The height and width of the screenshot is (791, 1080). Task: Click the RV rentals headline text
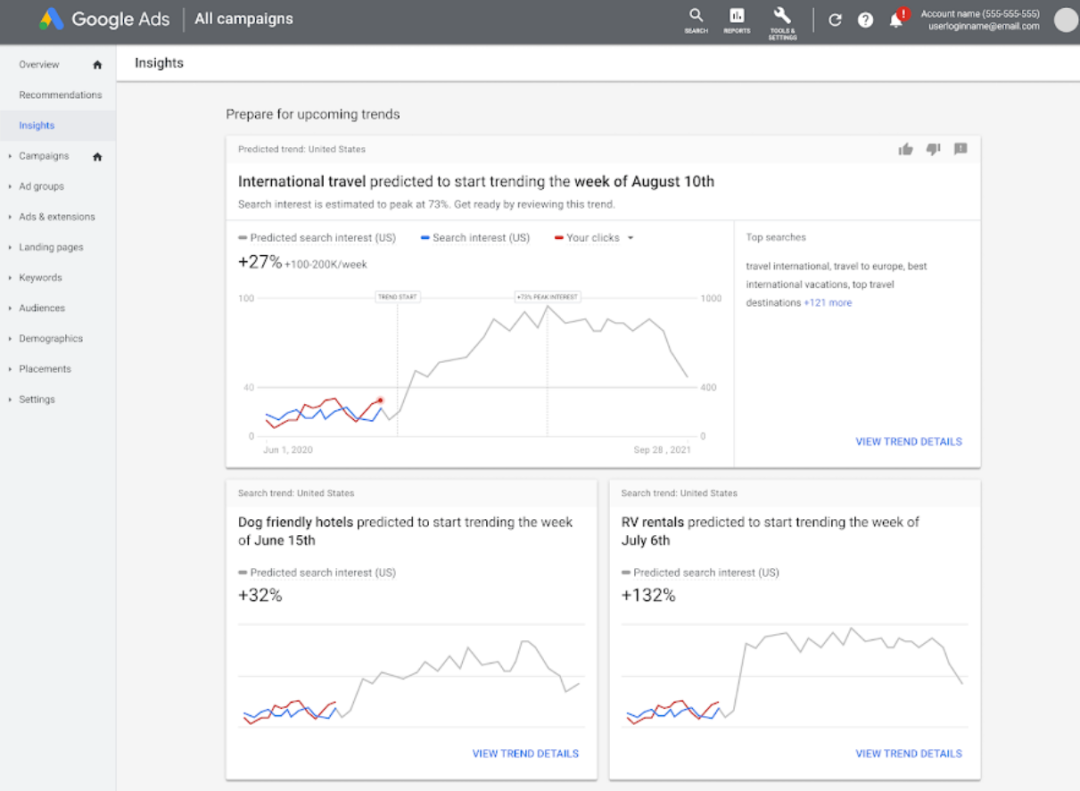click(770, 531)
